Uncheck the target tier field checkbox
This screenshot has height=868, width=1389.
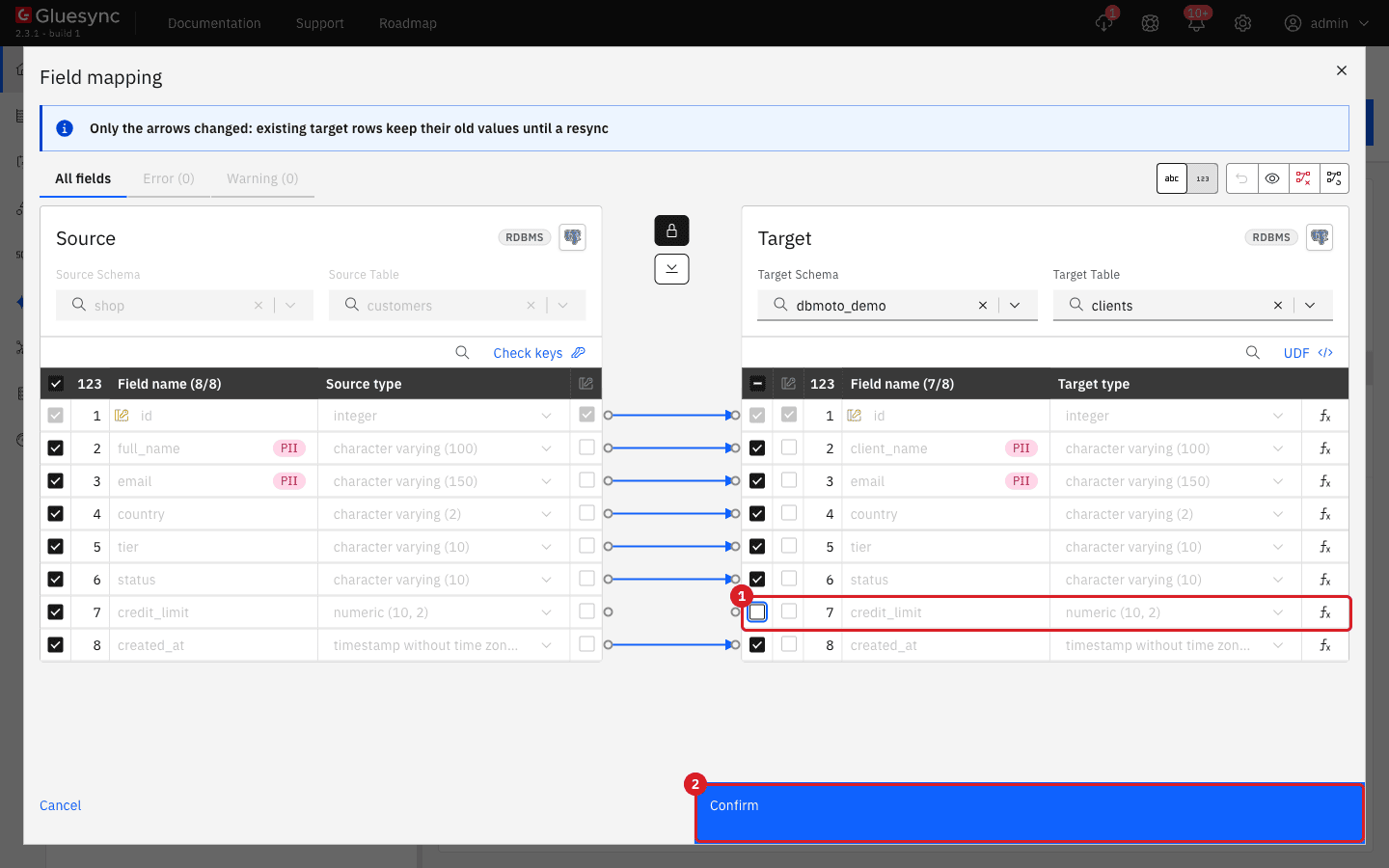point(757,547)
